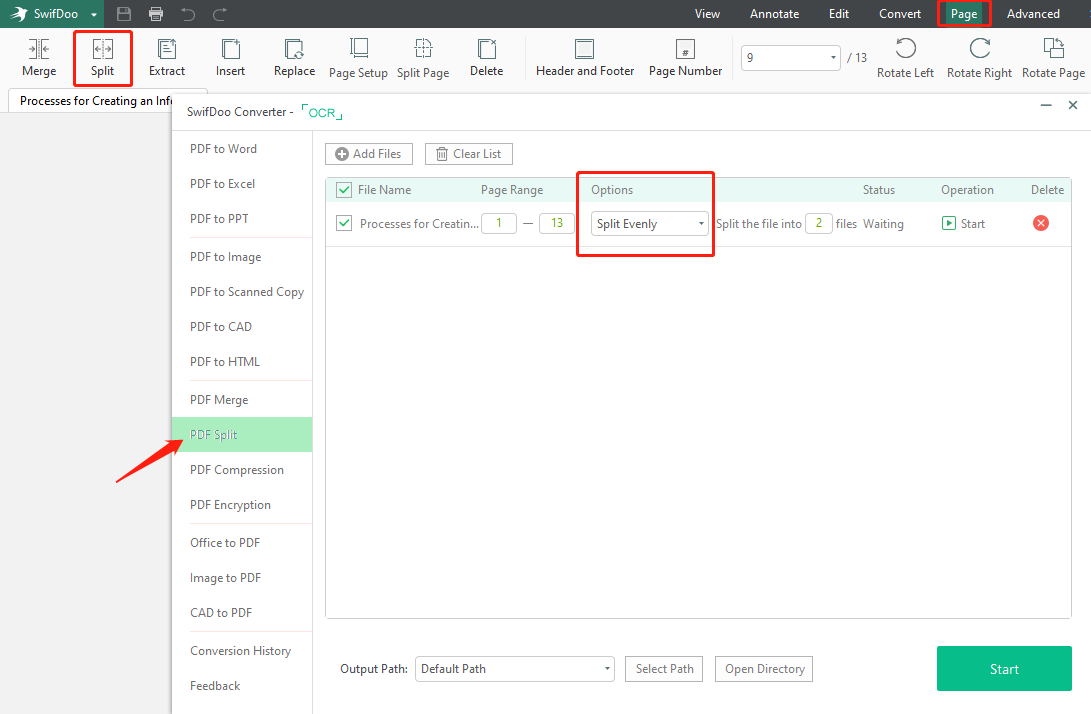Viewport: 1091px width, 714px height.
Task: Close the SwifDoo Converter dialog
Action: coord(1073,105)
